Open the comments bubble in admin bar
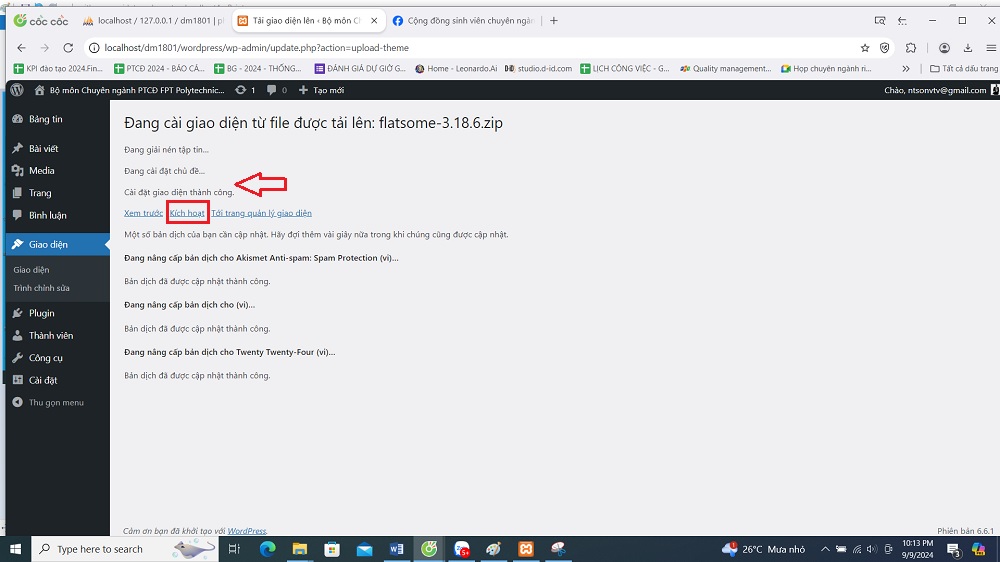This screenshot has height=562, width=1000. point(277,90)
